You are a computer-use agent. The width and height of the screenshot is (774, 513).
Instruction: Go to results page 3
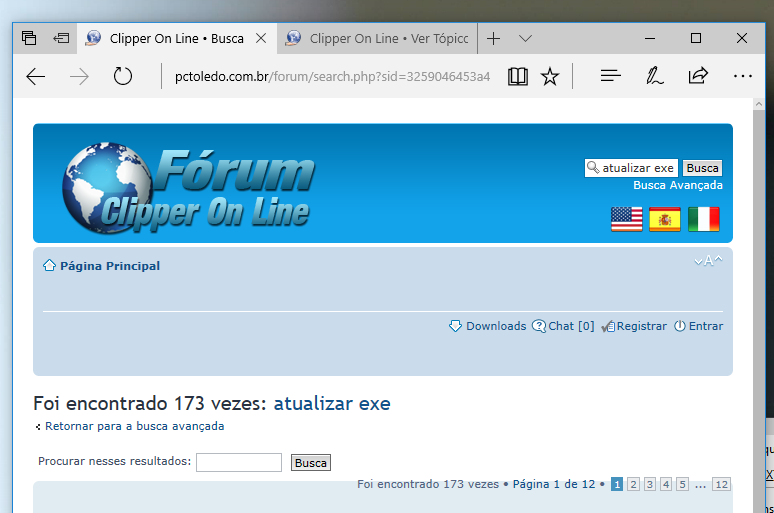[650, 484]
